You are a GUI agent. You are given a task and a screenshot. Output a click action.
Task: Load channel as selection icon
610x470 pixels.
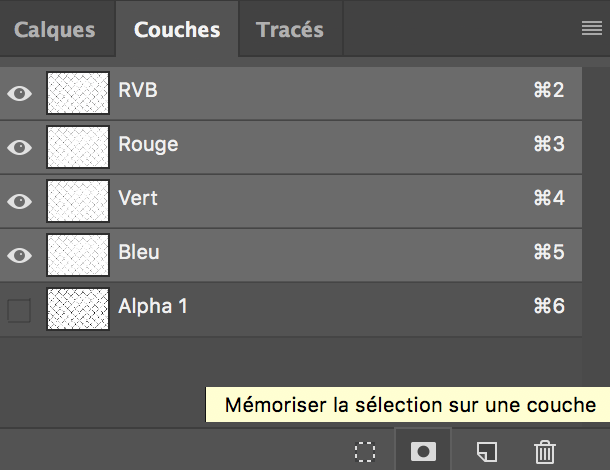tap(366, 451)
